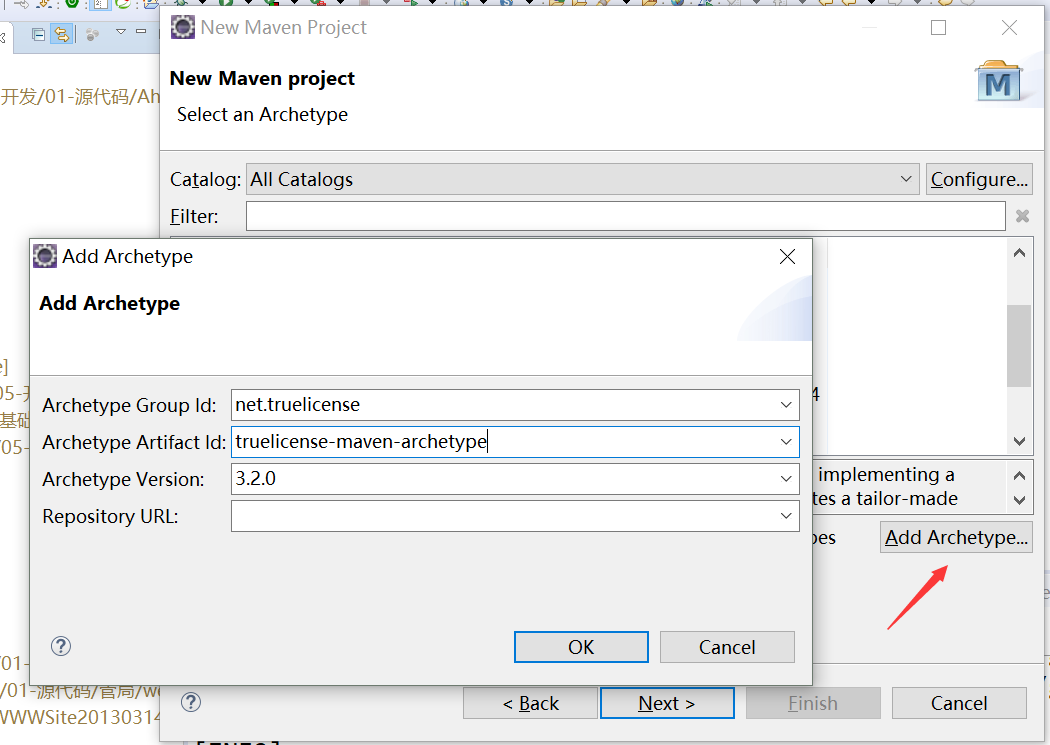Click the archetype list scroll down arrow
This screenshot has width=1050, height=745.
click(x=1019, y=441)
